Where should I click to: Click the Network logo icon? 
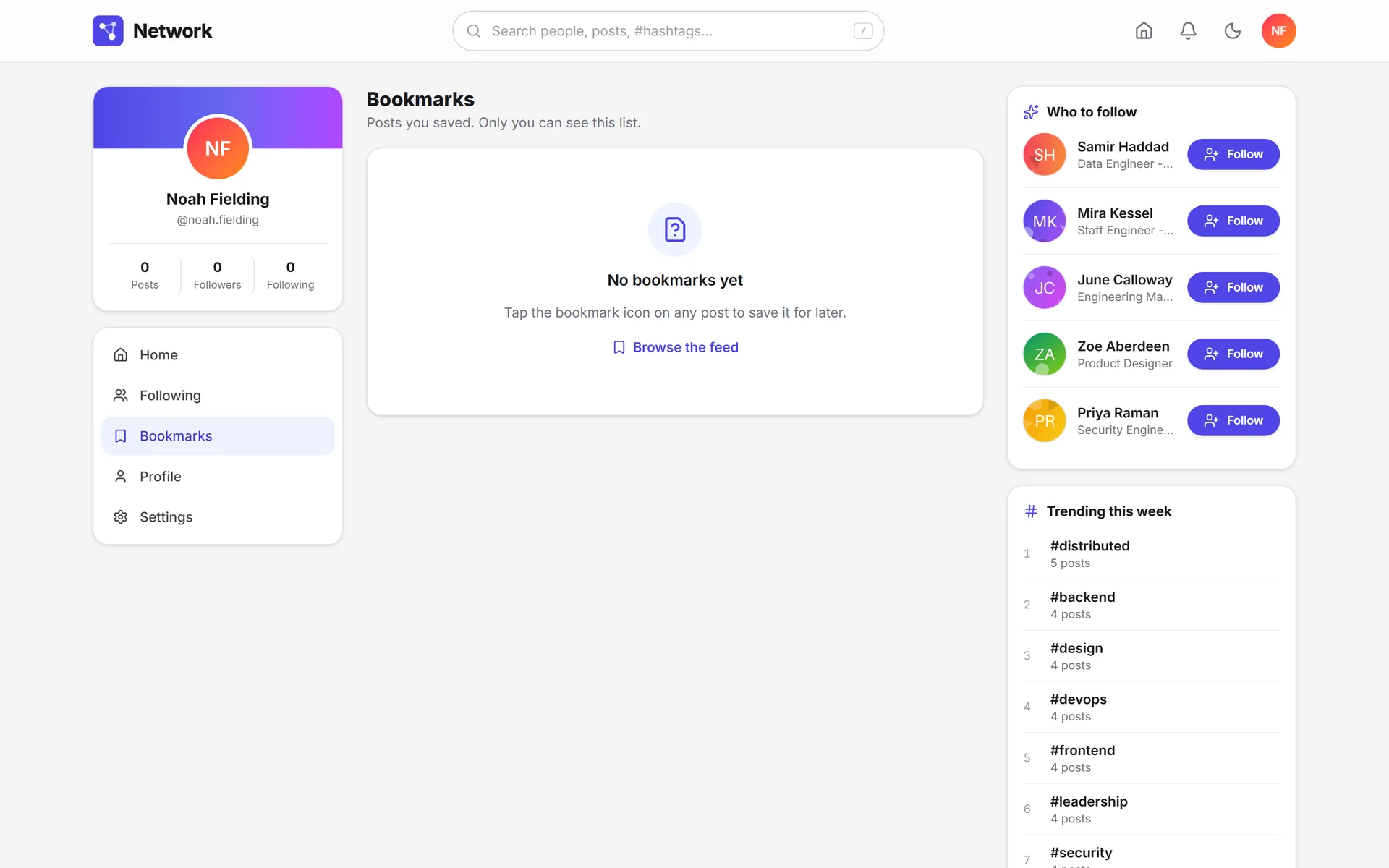(108, 30)
